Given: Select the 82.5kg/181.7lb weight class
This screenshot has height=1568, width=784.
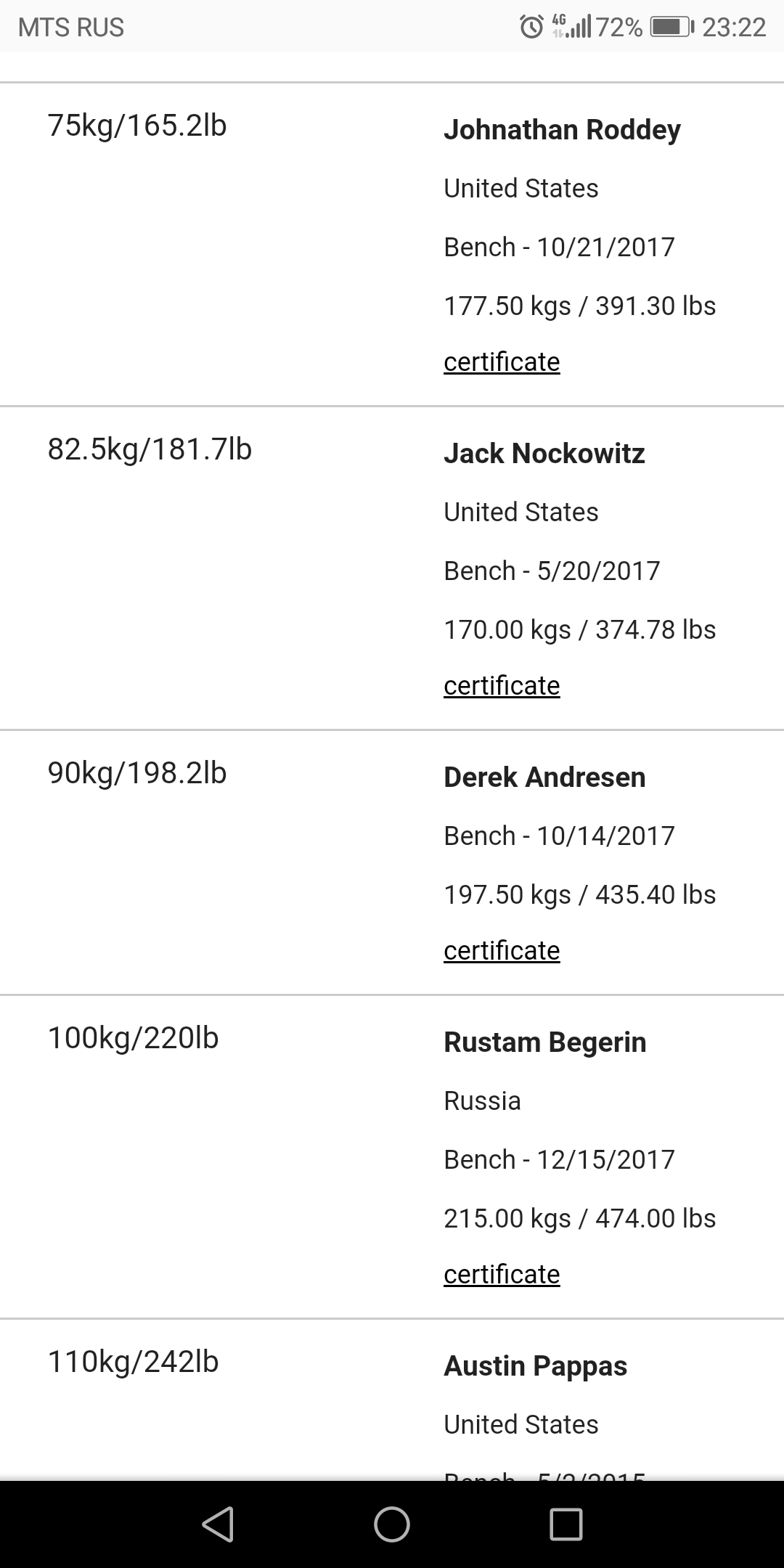Looking at the screenshot, I should pyautogui.click(x=150, y=449).
